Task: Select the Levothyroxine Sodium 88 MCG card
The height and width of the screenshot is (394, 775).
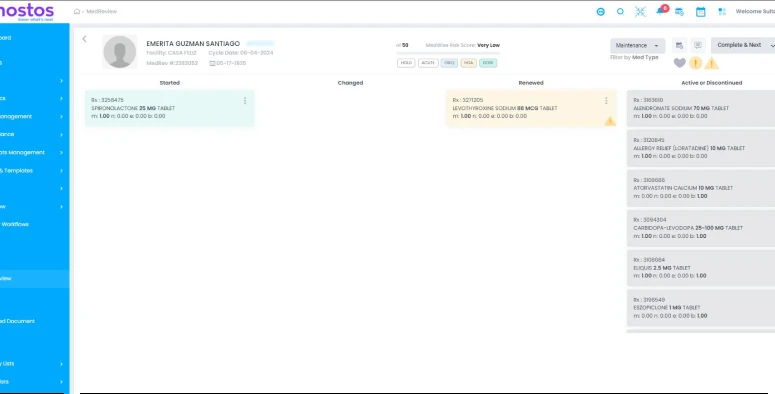Action: click(x=531, y=108)
